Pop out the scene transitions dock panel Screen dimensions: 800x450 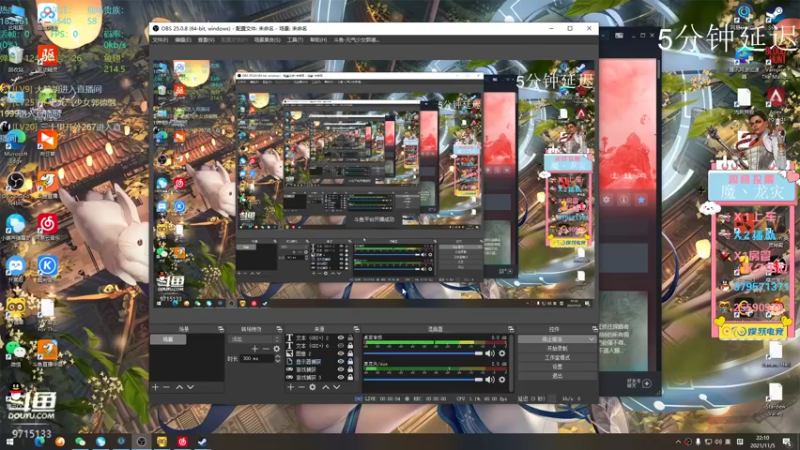click(x=279, y=329)
